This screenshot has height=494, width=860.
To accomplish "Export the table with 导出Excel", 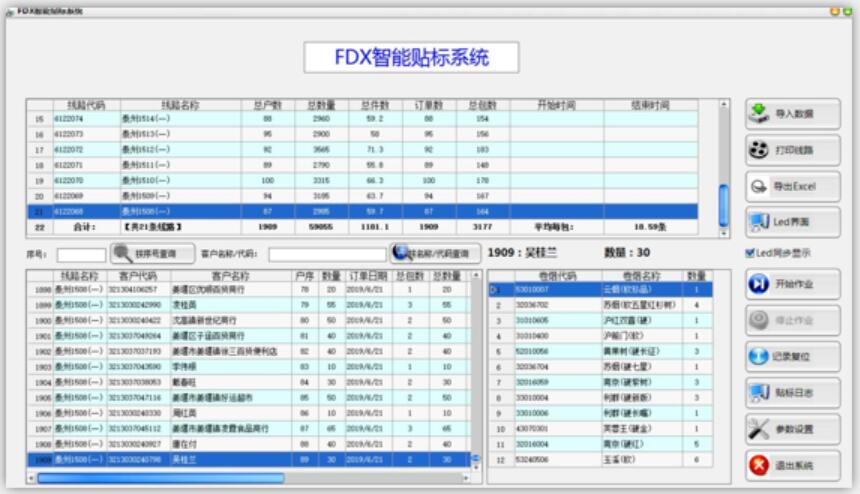I will (793, 186).
